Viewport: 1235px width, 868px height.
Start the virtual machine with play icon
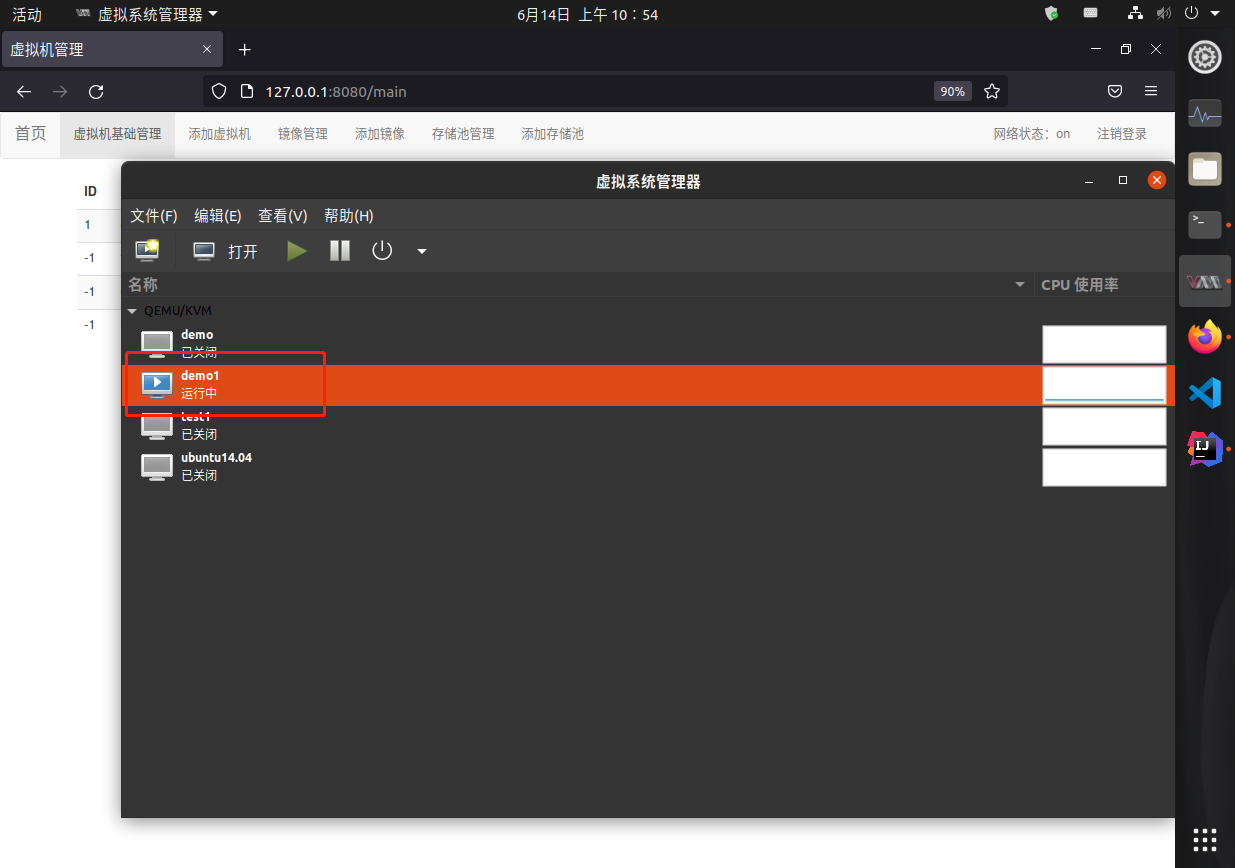(297, 251)
